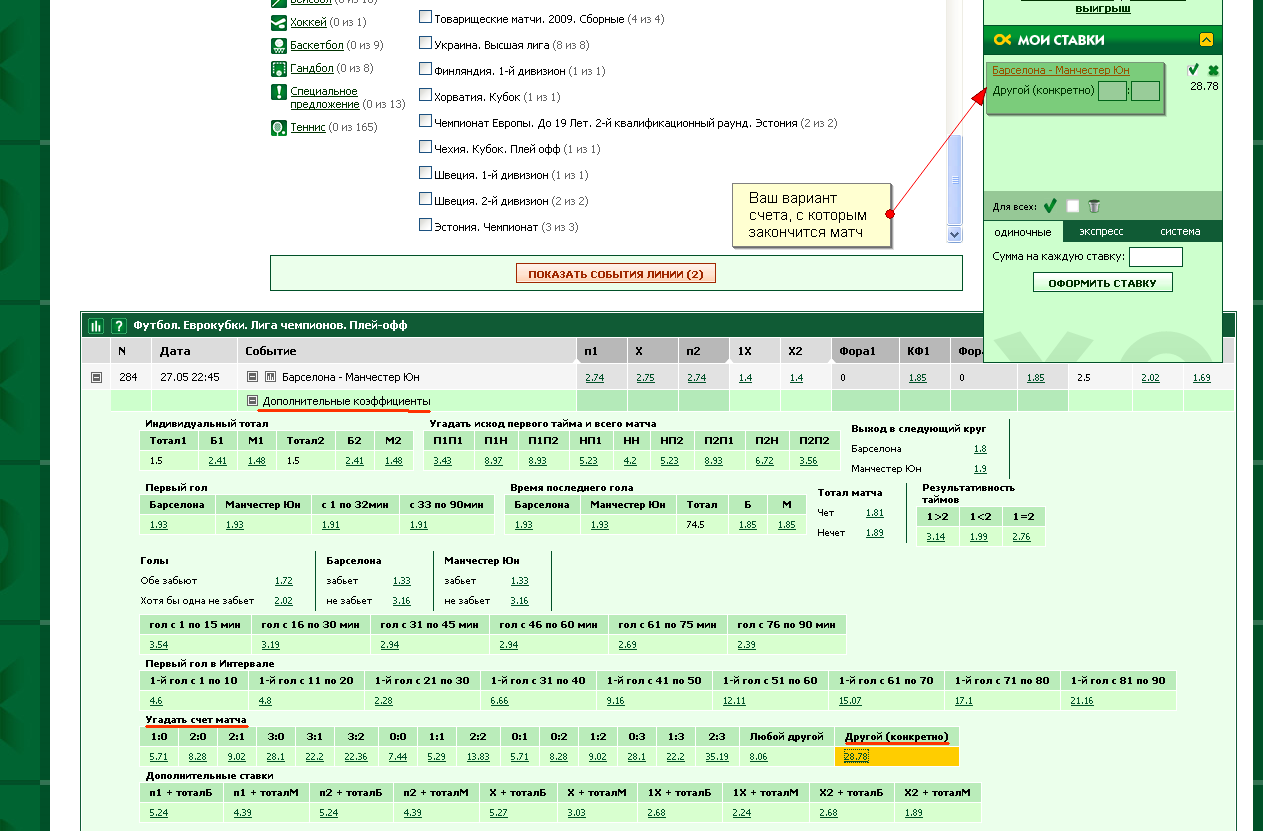Screen dimensions: 1263x831
Task: Collapse event row 284 with minus box
Action: pos(96,377)
